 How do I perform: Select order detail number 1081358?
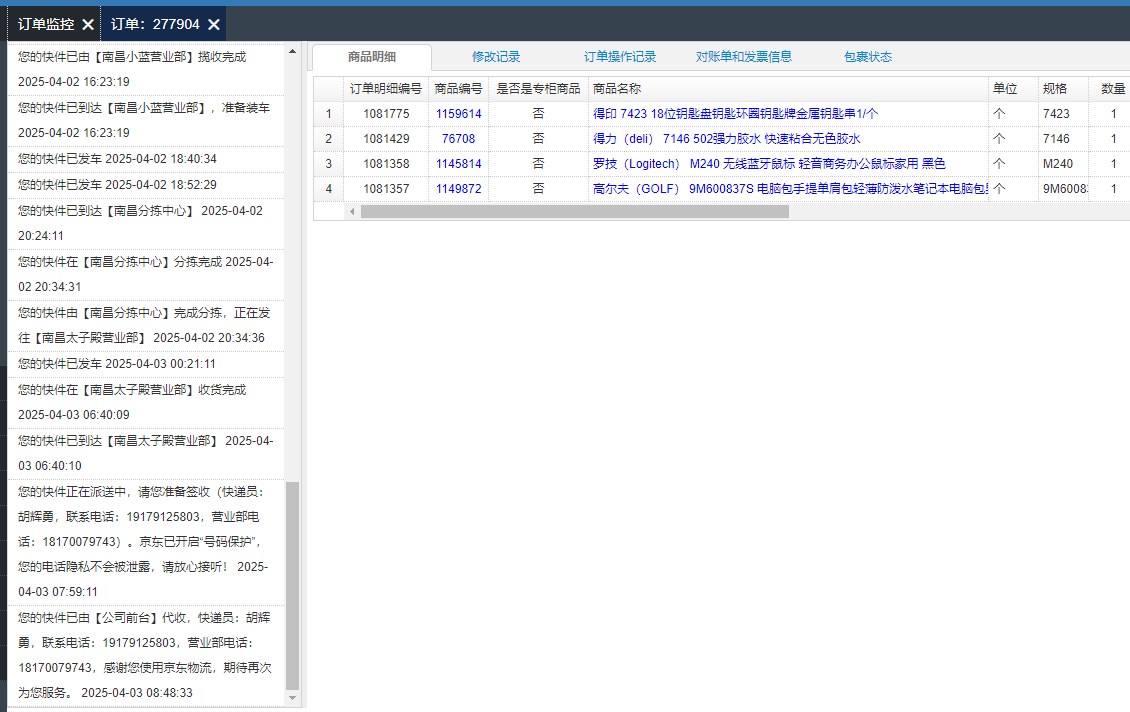386,164
